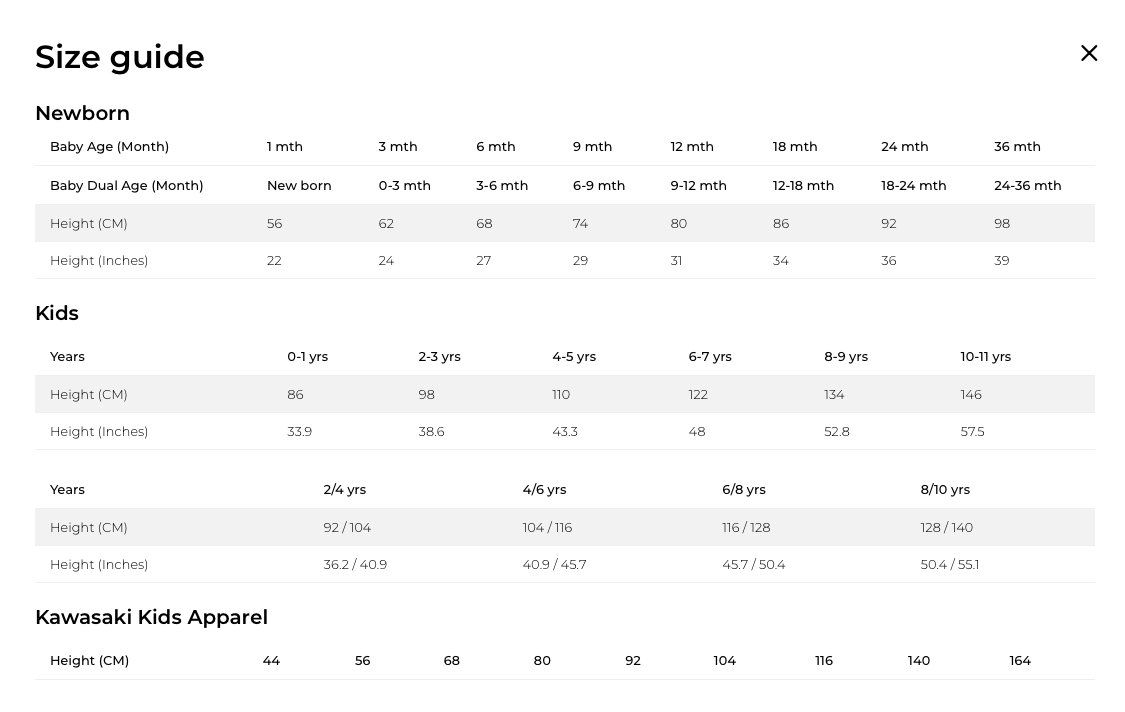Screen dimensions: 1125x712
Task: Click the 128 / 140 height cell
Action: pos(946,527)
